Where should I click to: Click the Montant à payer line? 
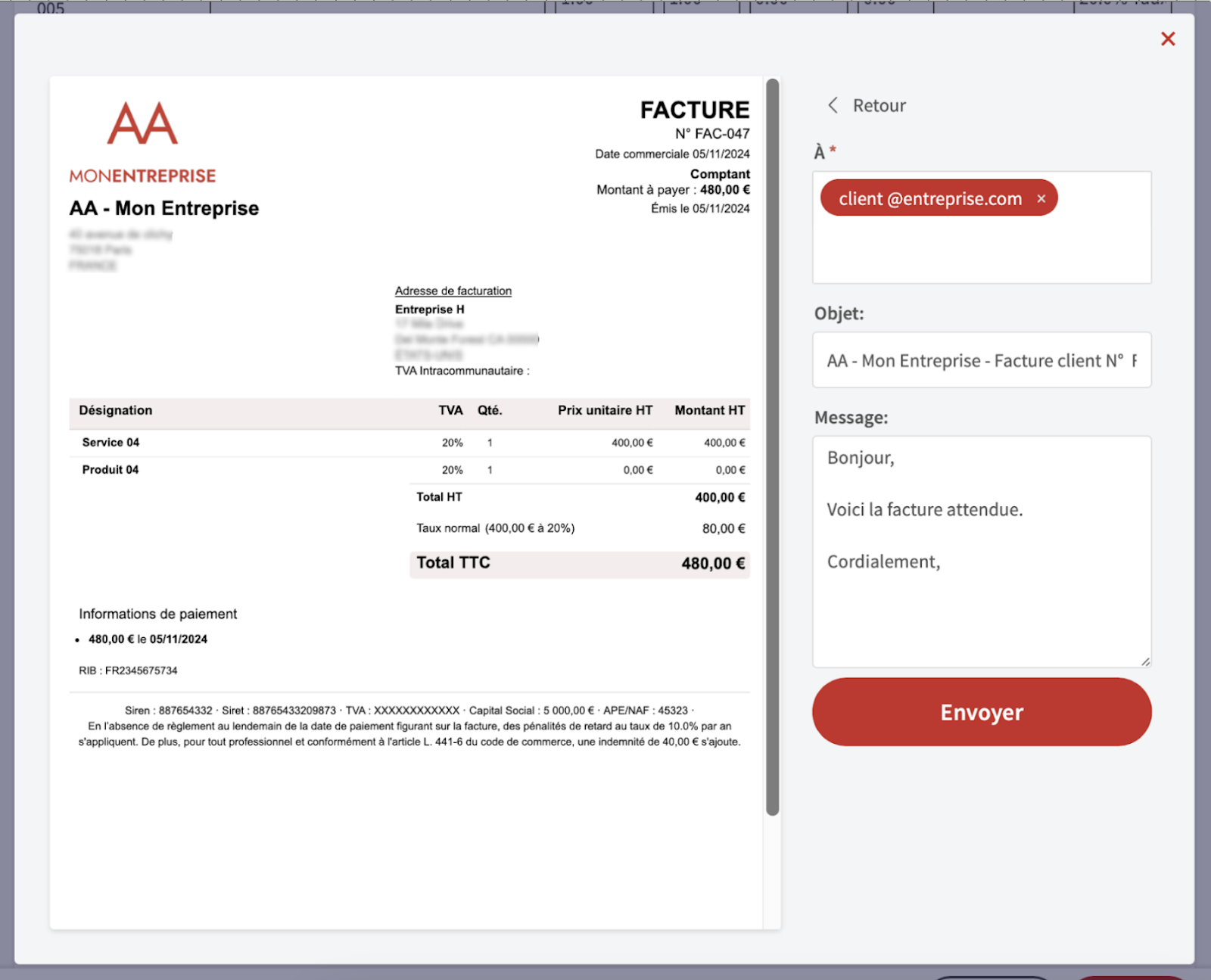[673, 190]
